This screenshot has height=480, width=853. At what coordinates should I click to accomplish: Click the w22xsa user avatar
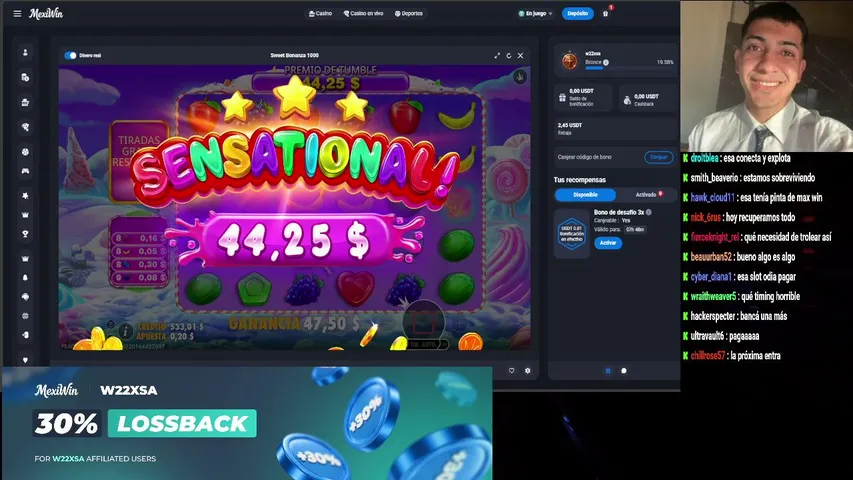(570, 60)
